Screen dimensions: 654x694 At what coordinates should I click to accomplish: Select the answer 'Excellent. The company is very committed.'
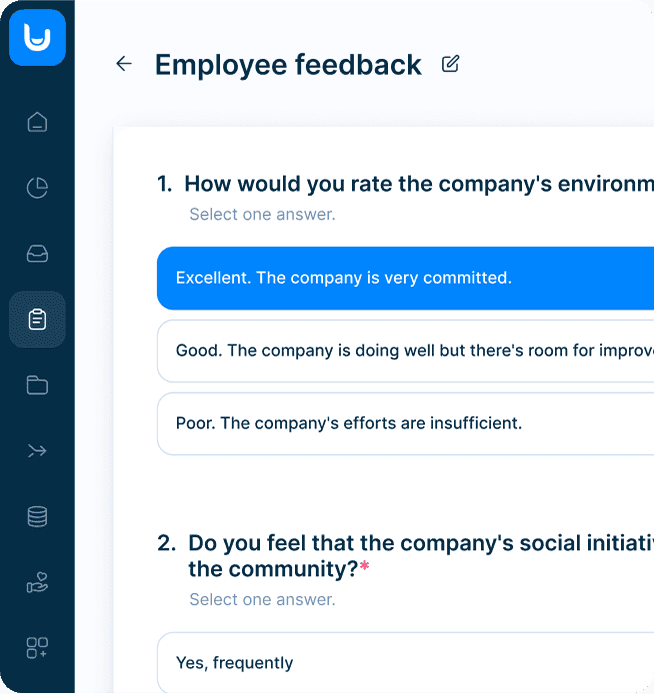point(405,278)
